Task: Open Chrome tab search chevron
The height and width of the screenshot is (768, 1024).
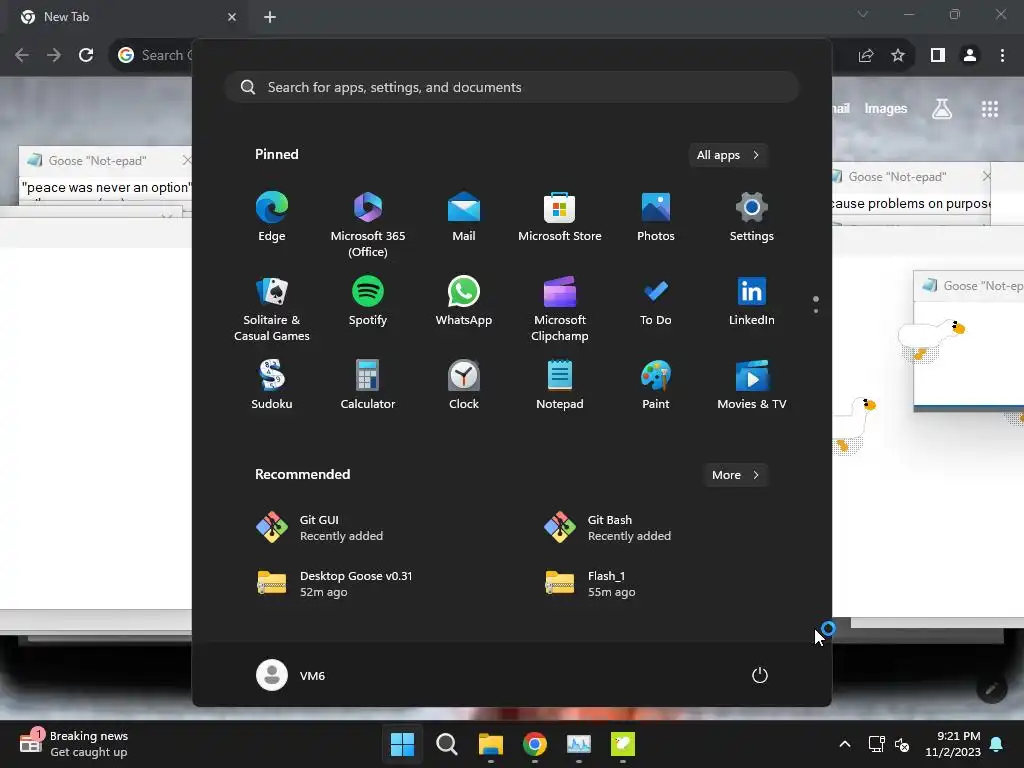Action: point(863,14)
